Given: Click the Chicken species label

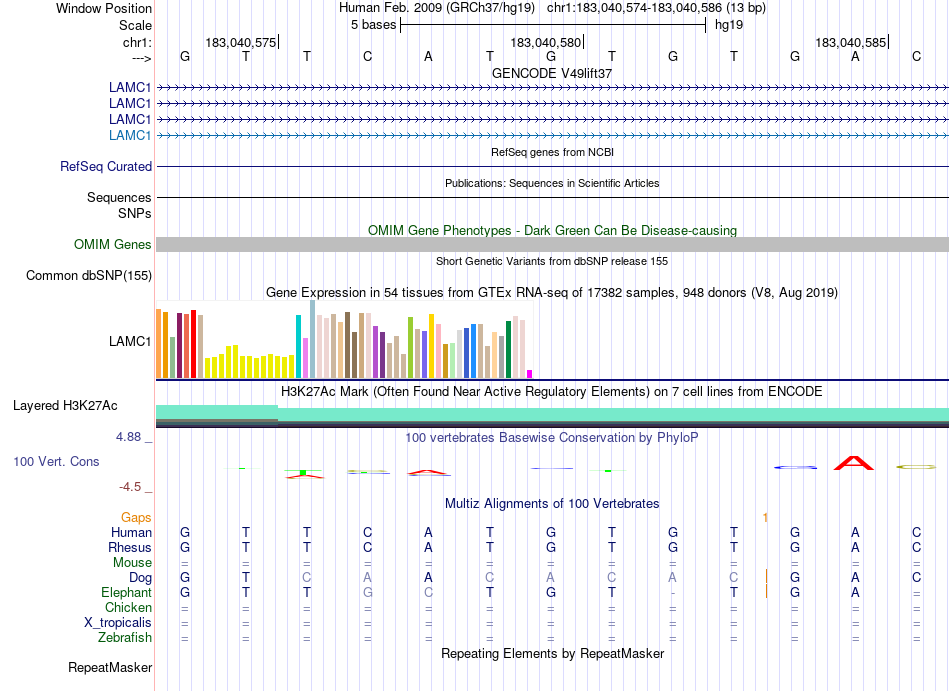Looking at the screenshot, I should [128, 607].
